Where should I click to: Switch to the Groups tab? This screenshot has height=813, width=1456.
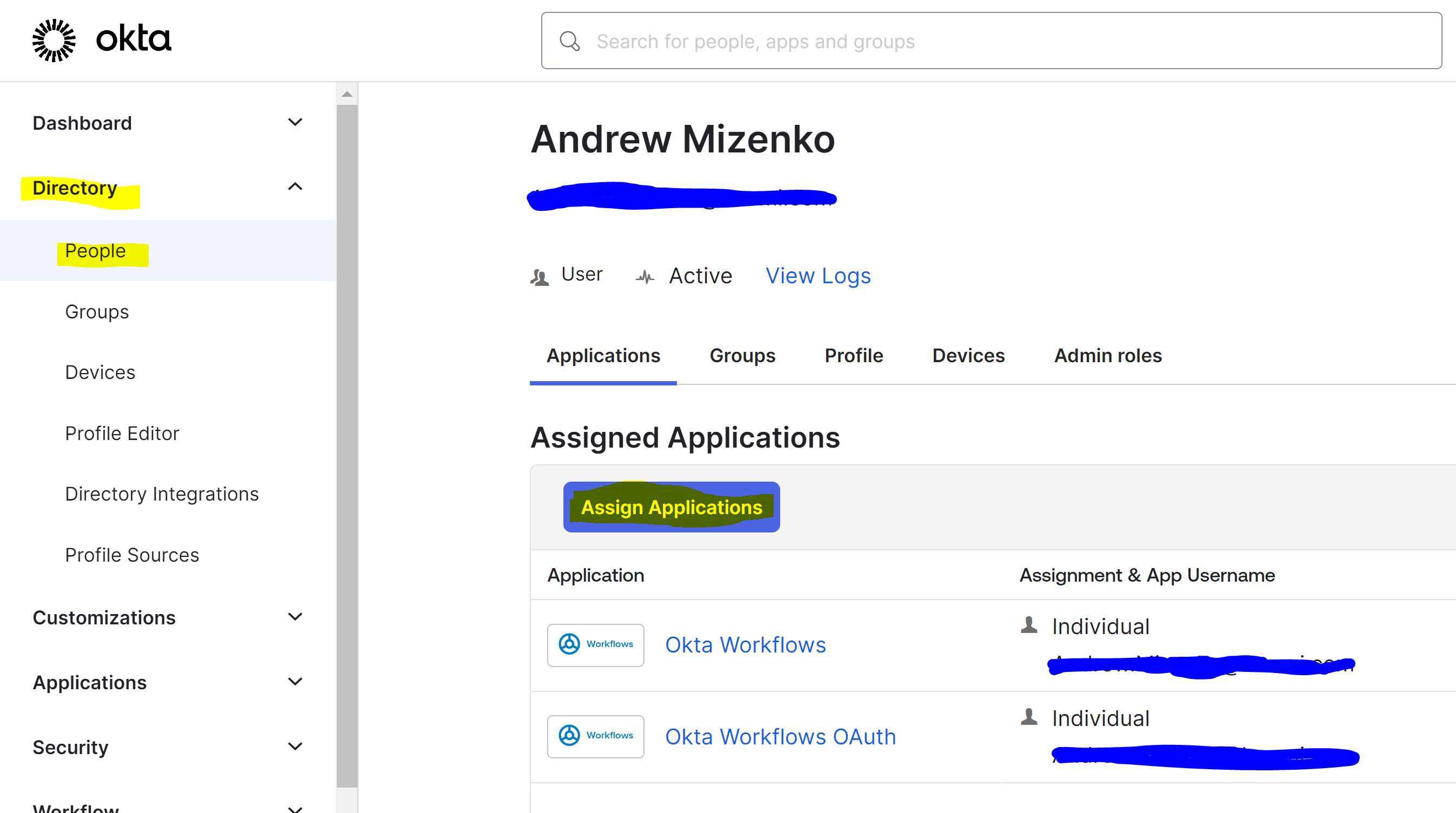[742, 355]
